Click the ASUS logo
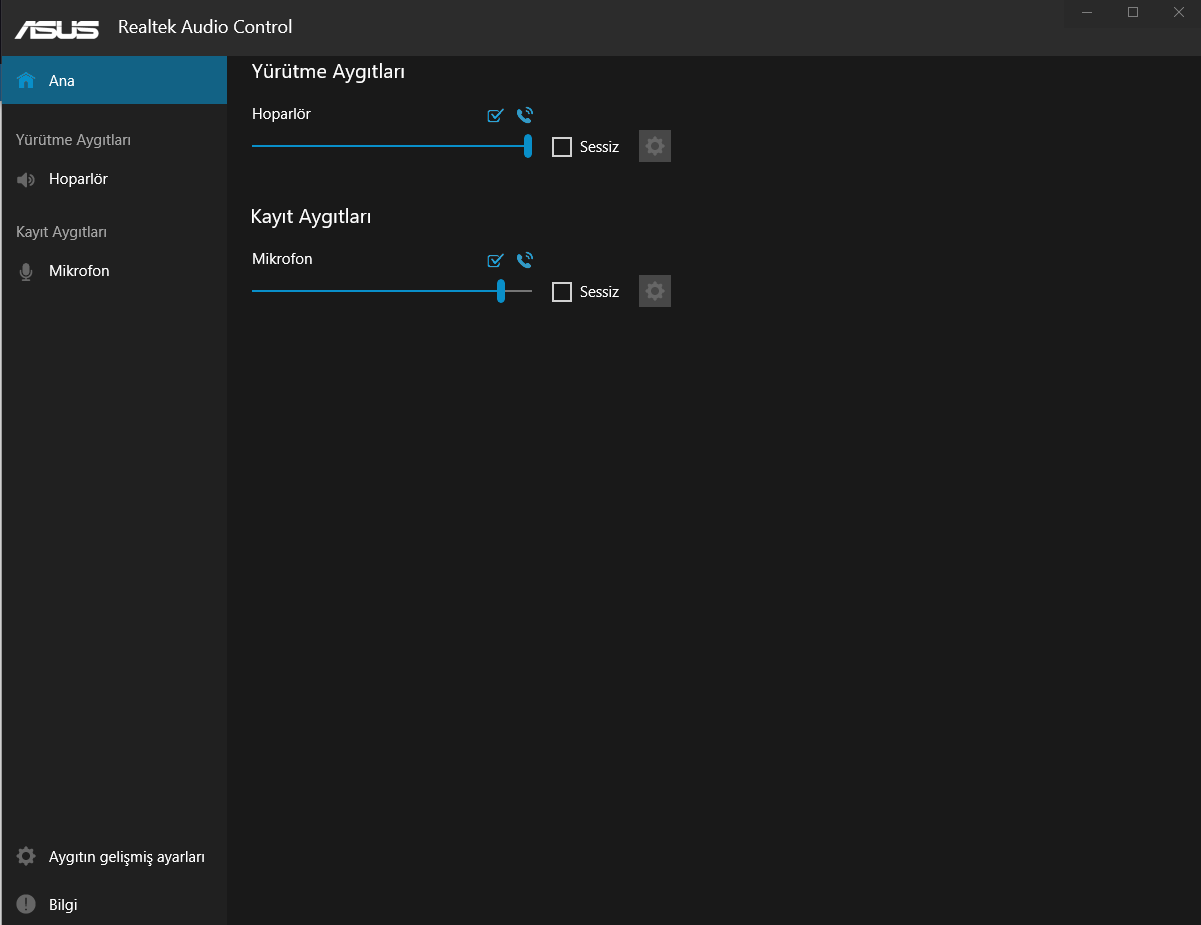Screen dimensions: 1201x925 [57, 28]
